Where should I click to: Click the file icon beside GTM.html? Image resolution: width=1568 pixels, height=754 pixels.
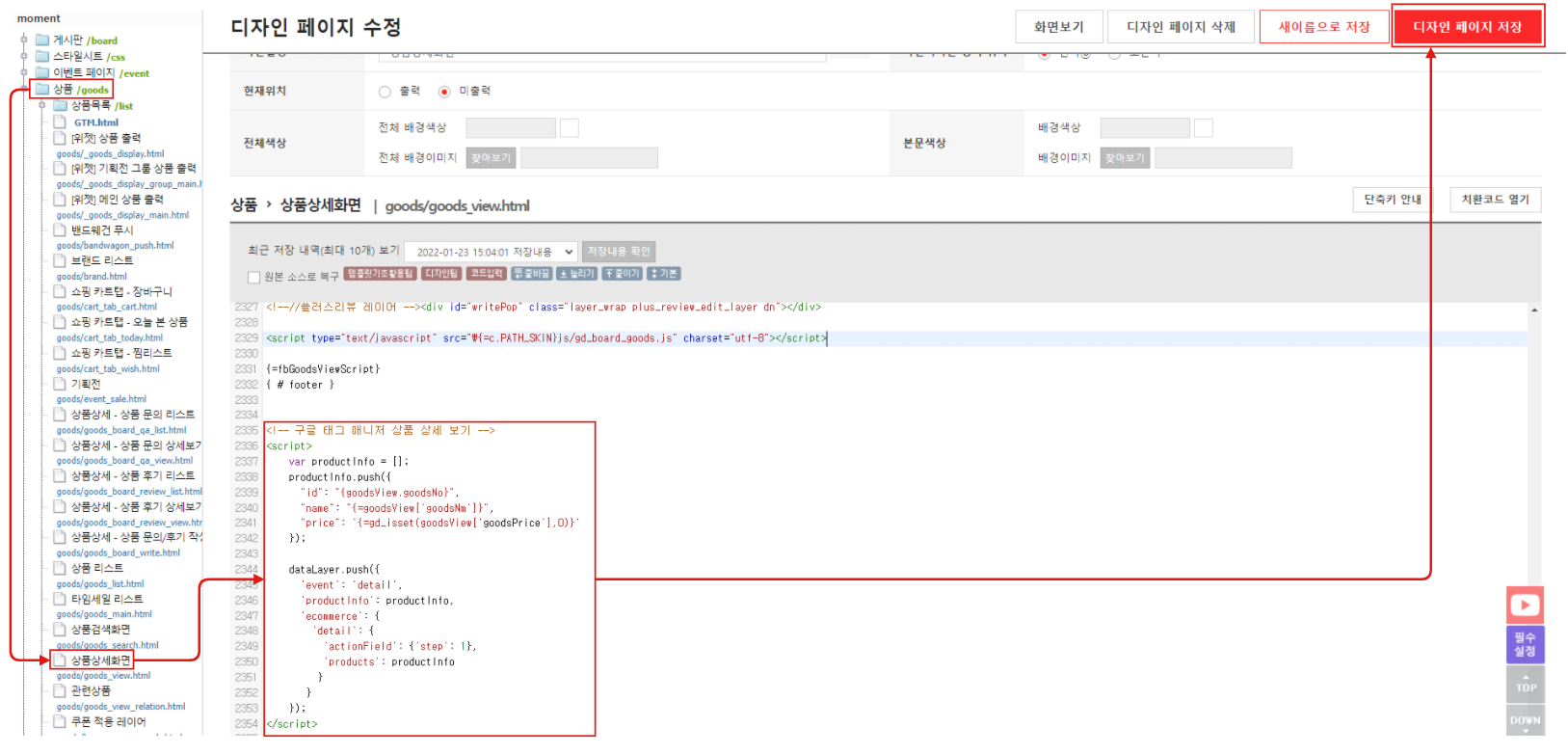pos(60,122)
